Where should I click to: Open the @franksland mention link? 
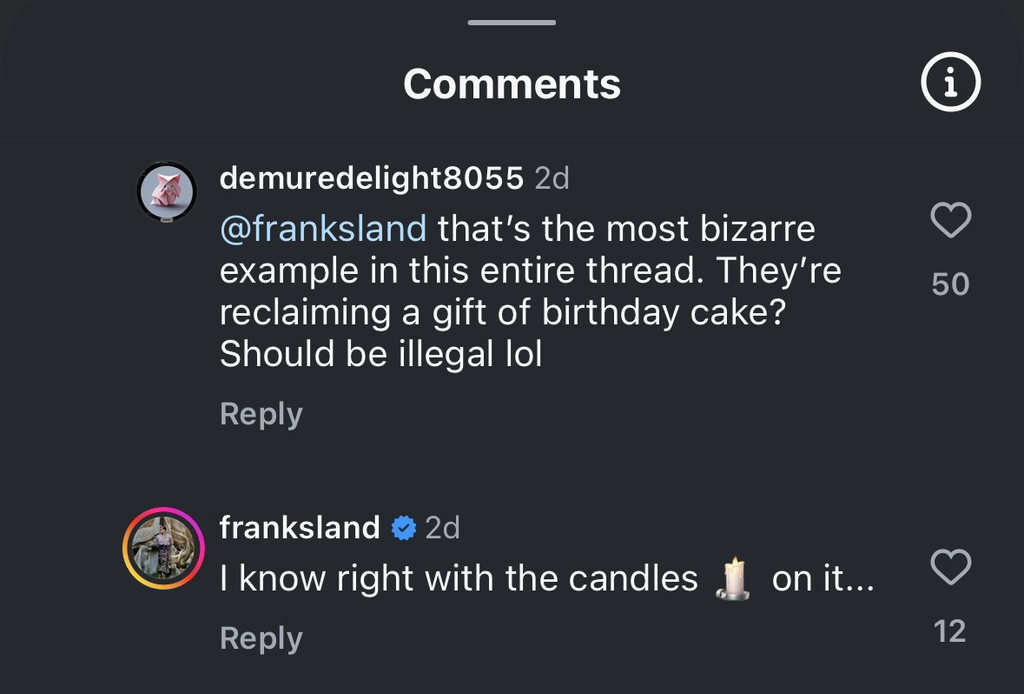tap(323, 229)
